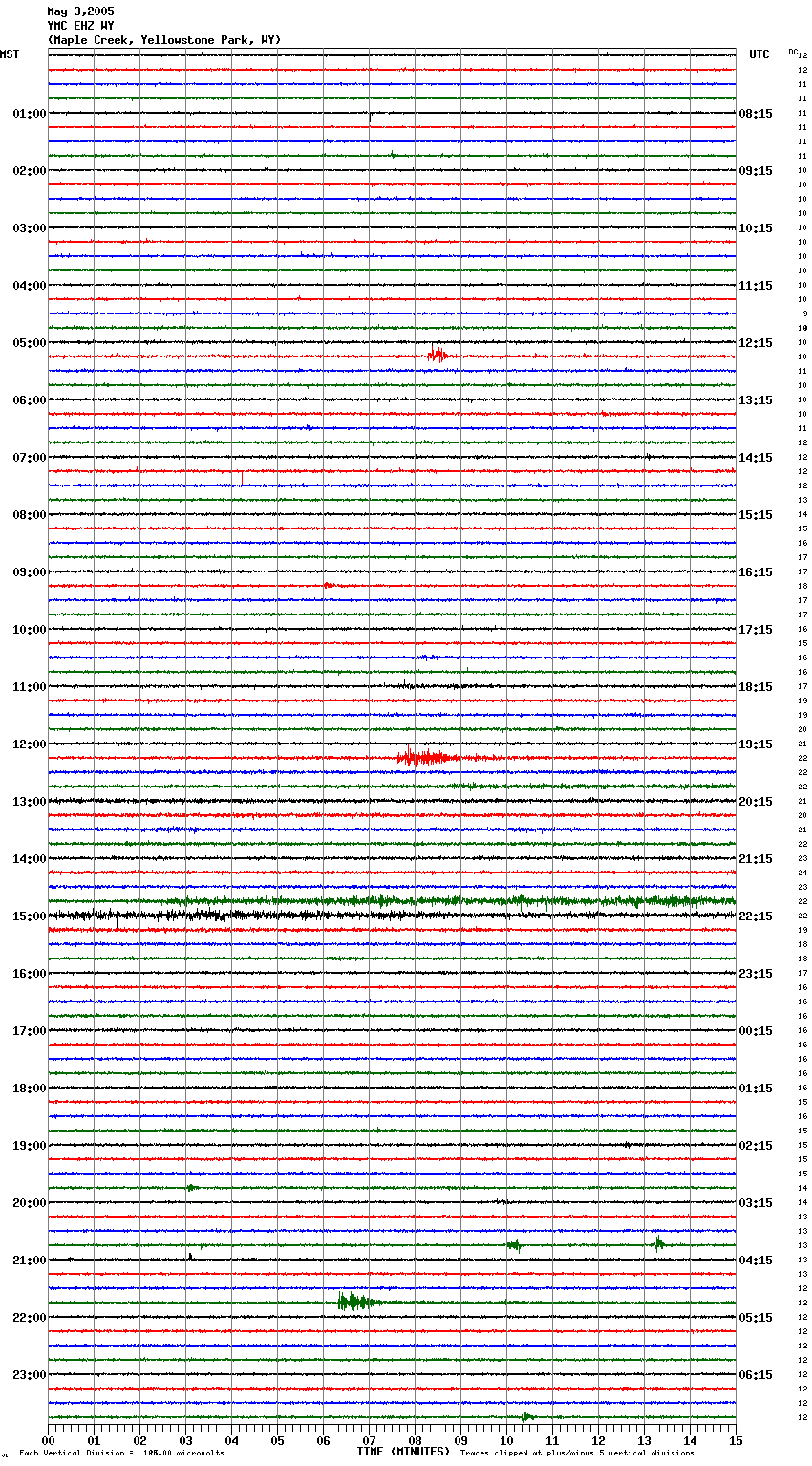Select the '05:00' MST hour label
The width and height of the screenshot is (812, 1466).
click(30, 343)
